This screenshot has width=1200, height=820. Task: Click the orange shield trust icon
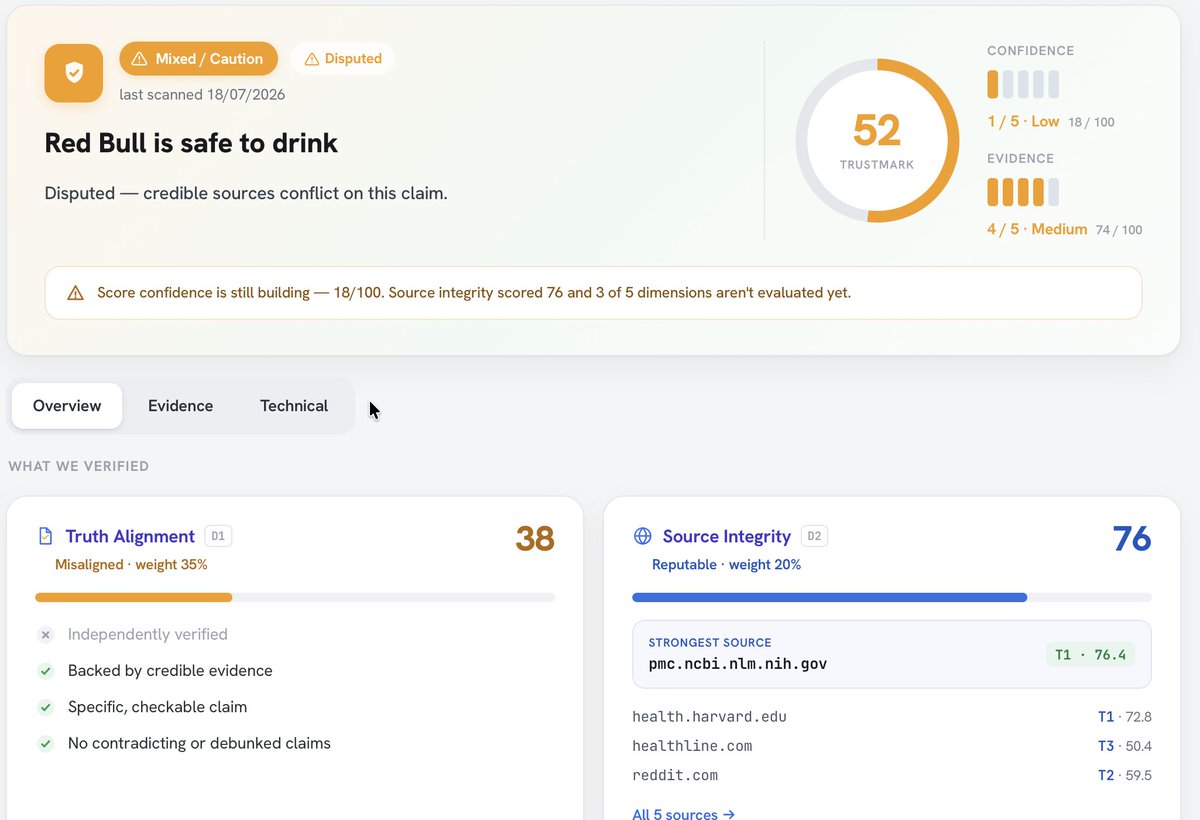click(73, 73)
